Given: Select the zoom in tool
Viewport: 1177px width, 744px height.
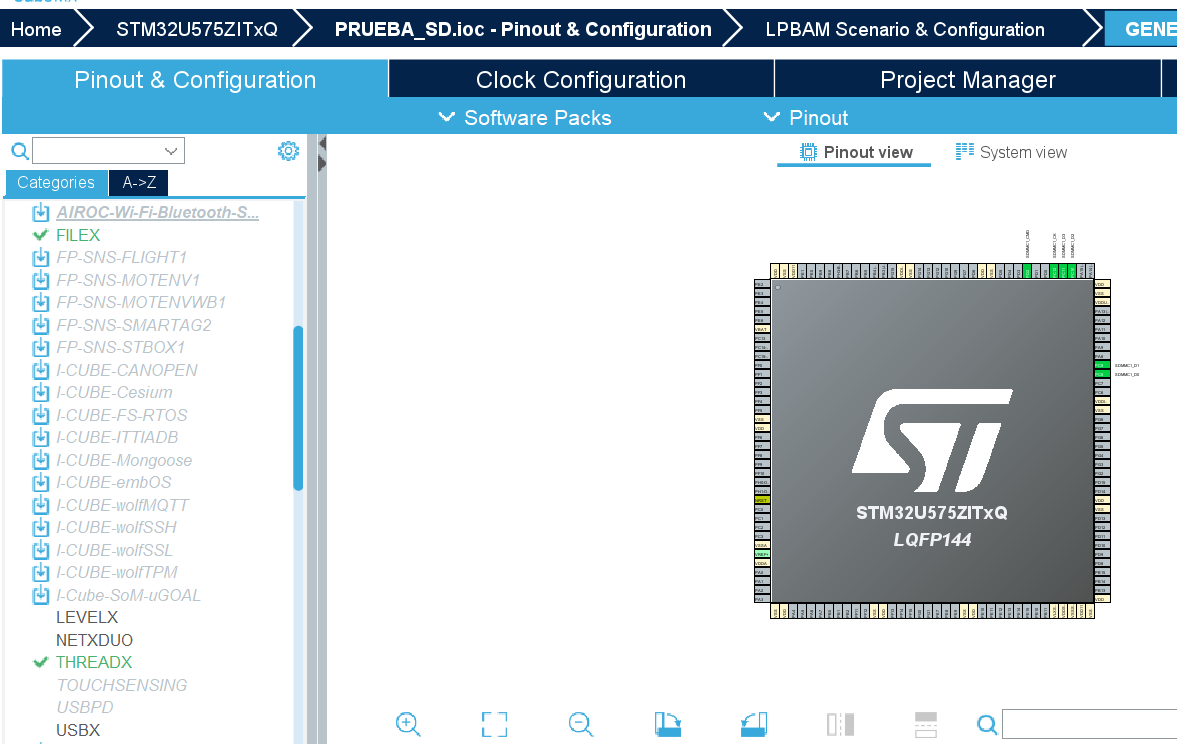Looking at the screenshot, I should [408, 724].
